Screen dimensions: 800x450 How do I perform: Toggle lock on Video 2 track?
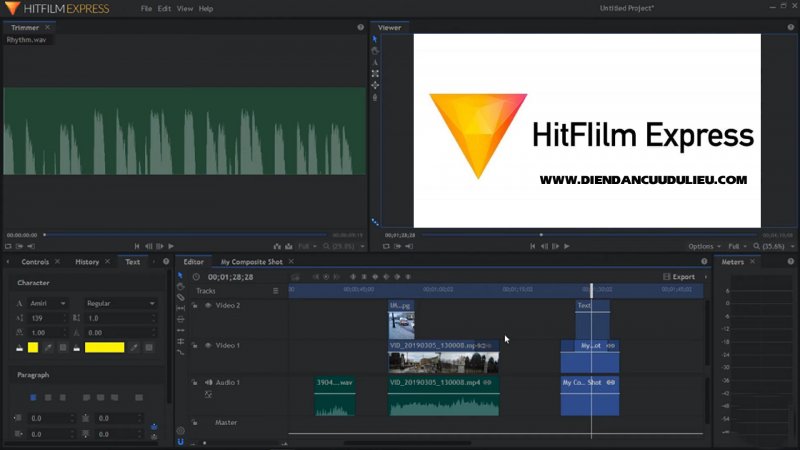click(194, 305)
